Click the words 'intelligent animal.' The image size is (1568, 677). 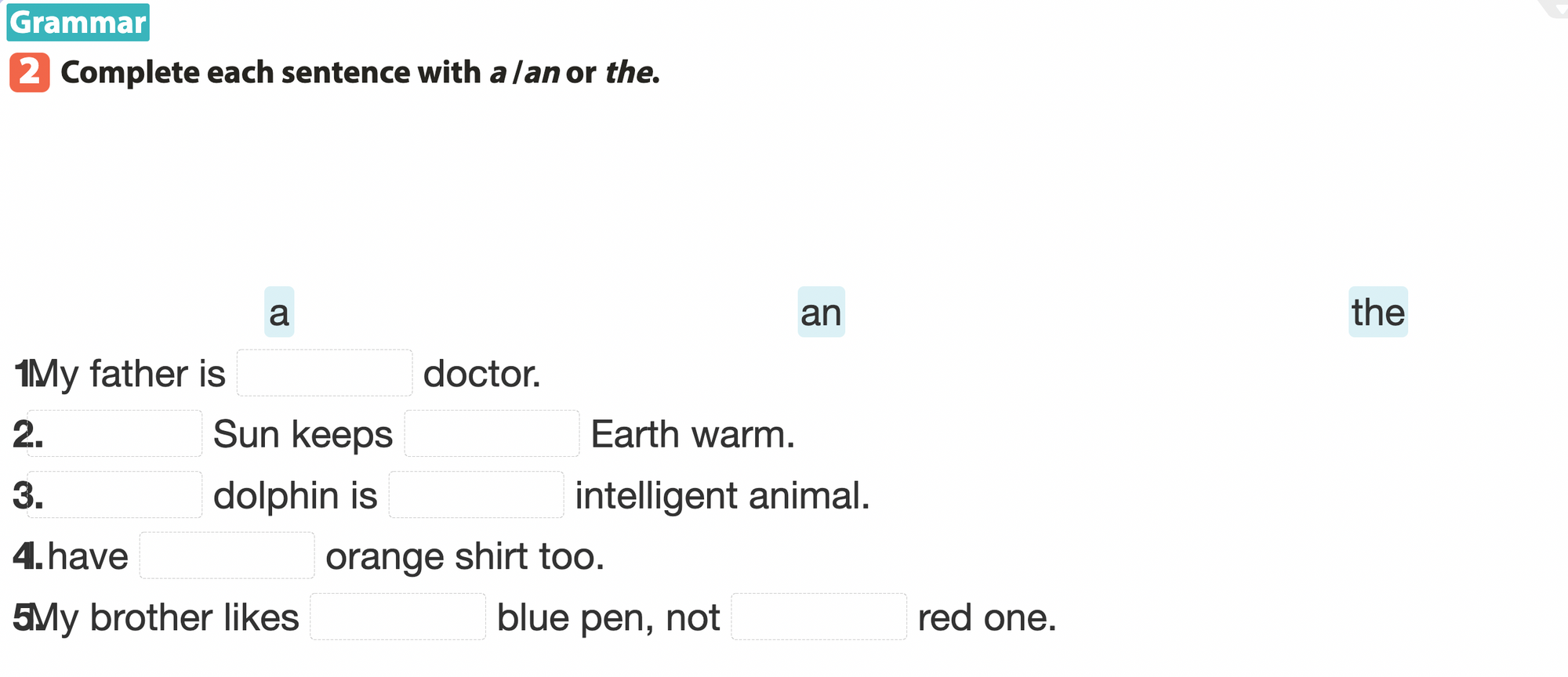[722, 496]
